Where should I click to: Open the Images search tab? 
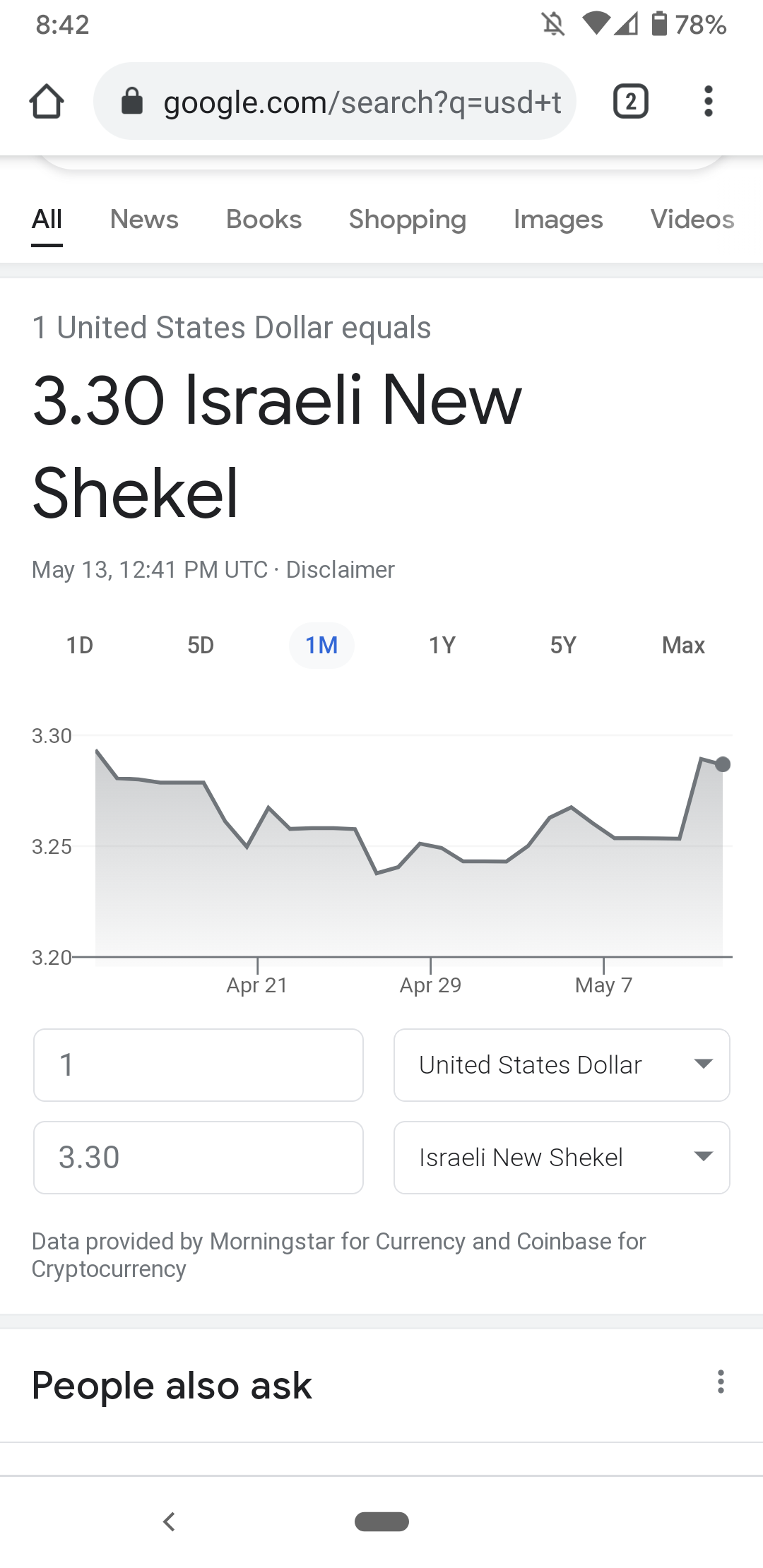point(558,220)
